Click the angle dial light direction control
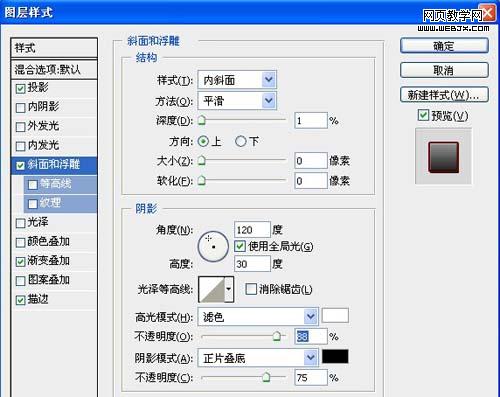 (x=213, y=247)
